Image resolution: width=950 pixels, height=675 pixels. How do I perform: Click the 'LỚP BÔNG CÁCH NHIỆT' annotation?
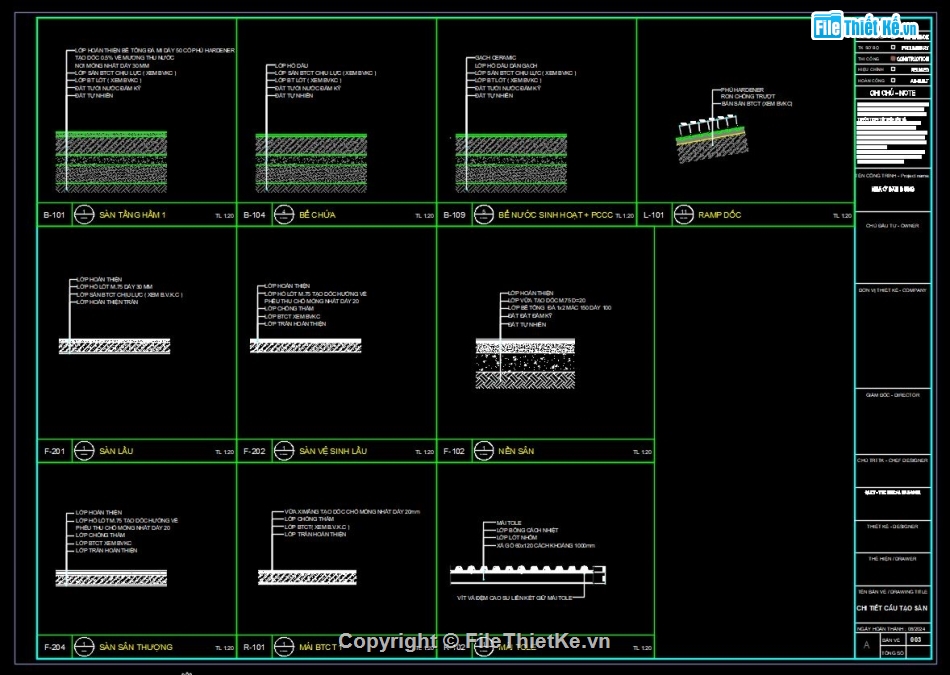pos(527,530)
